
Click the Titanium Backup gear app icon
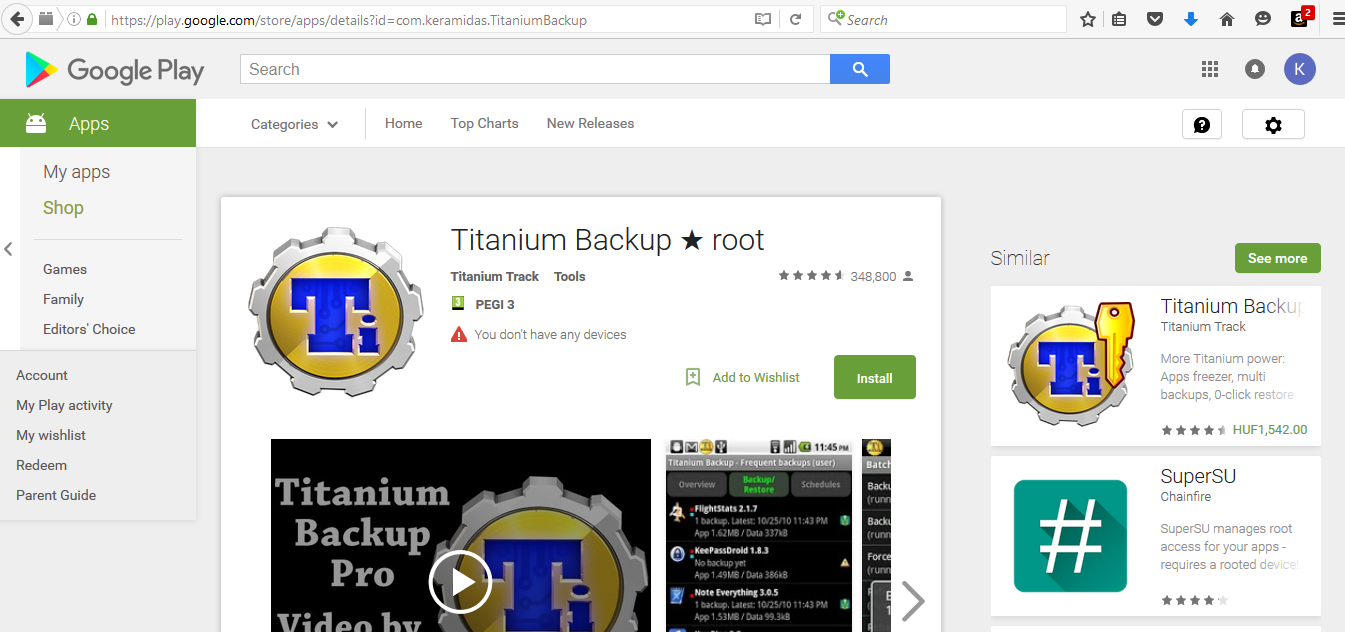[335, 313]
